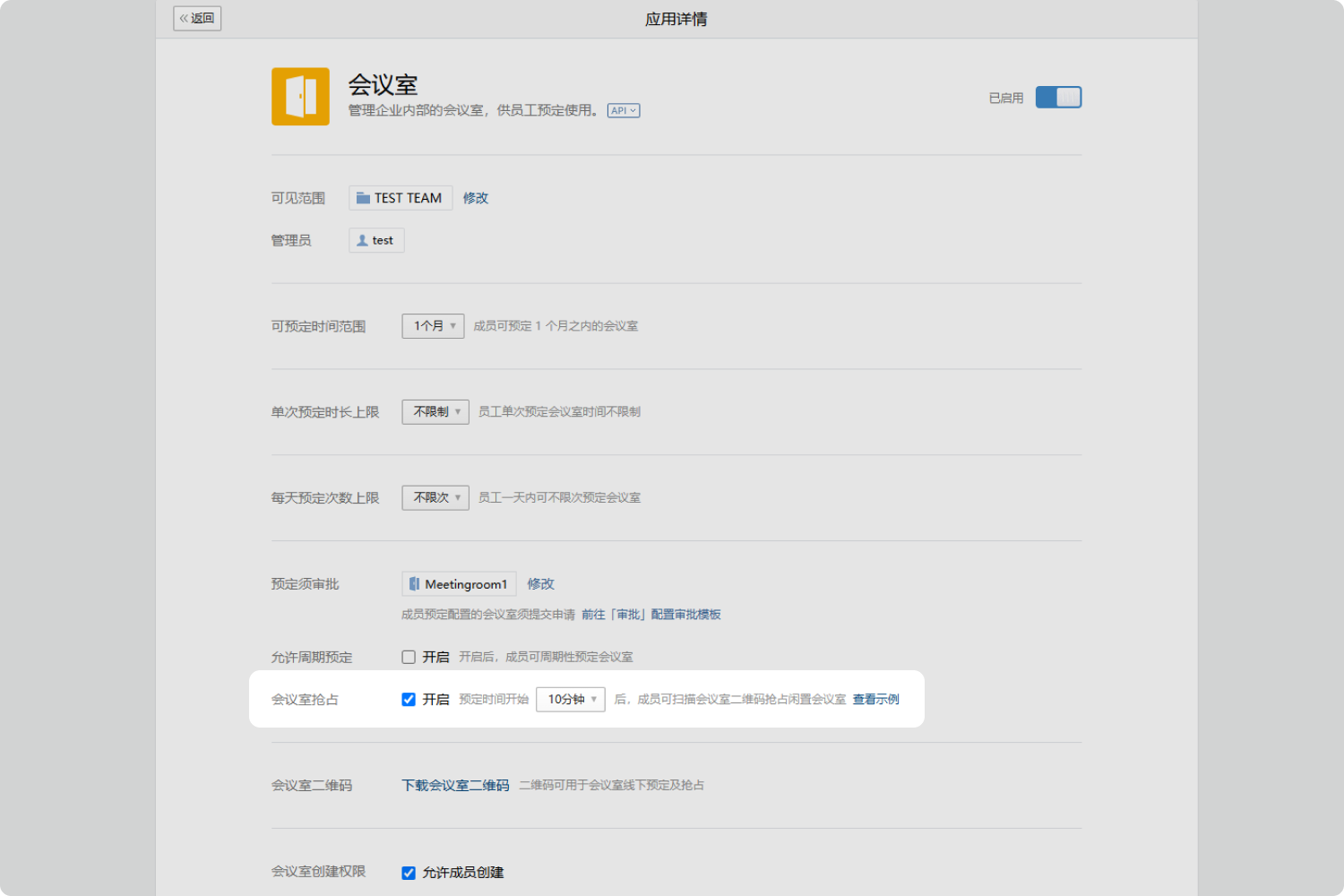This screenshot has height=896, width=1344.
Task: Click the TEST TEAM folder icon
Action: click(363, 198)
